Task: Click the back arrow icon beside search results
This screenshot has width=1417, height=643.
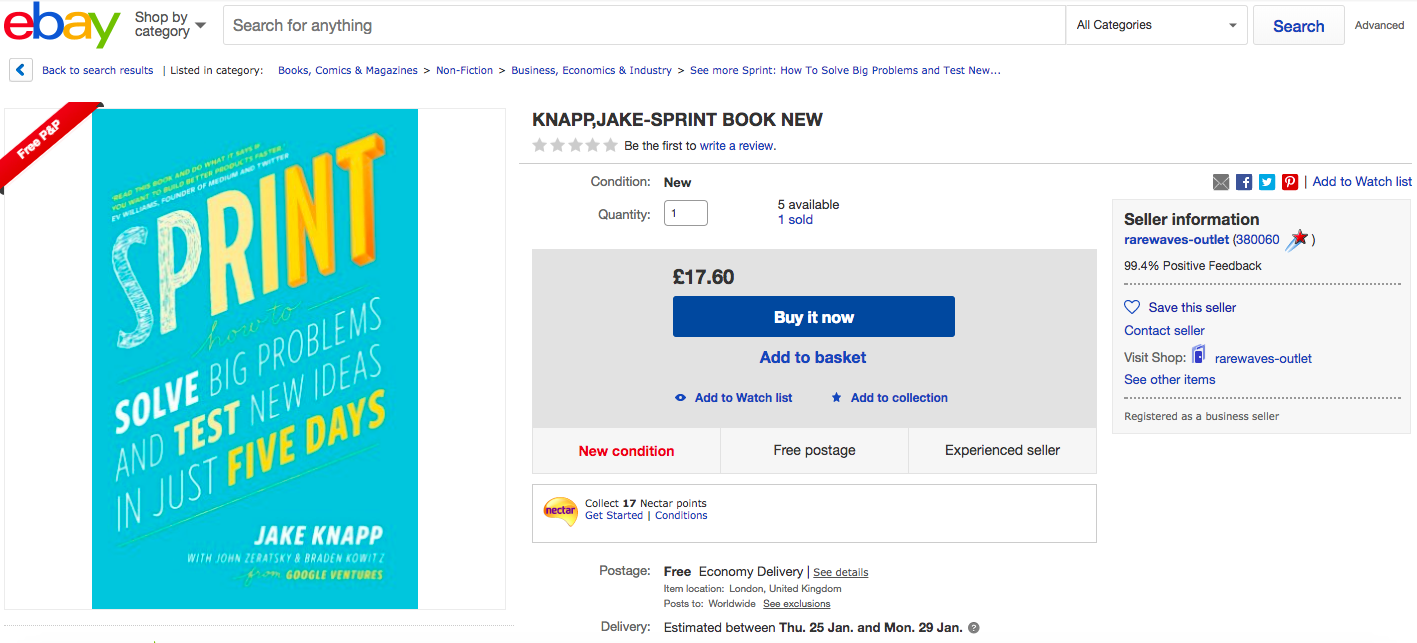Action: tap(21, 70)
